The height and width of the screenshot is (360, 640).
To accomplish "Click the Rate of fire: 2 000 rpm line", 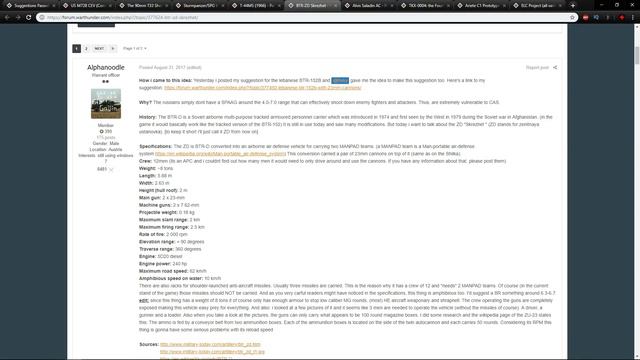I will pos(163,235).
